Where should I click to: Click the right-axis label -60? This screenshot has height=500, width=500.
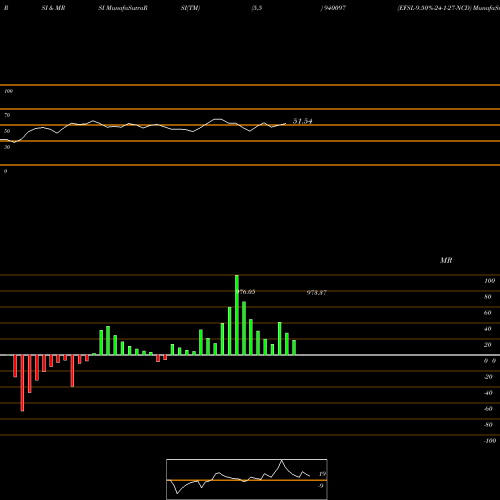(x=488, y=409)
